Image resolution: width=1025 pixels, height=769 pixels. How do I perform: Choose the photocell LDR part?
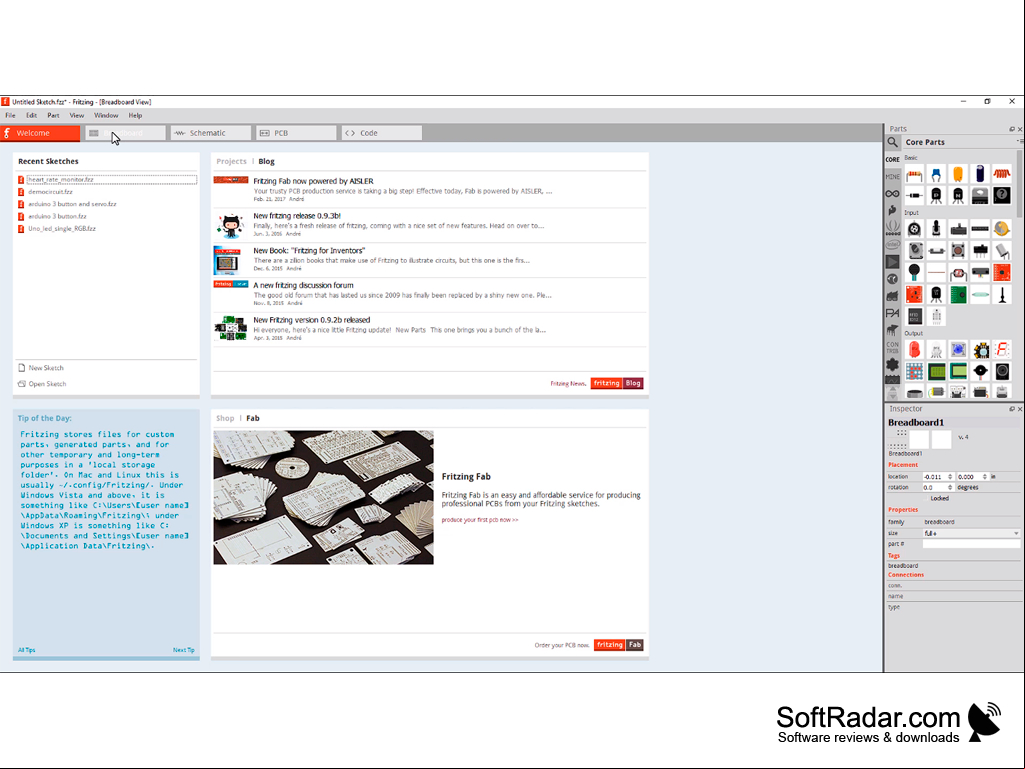coord(958,273)
